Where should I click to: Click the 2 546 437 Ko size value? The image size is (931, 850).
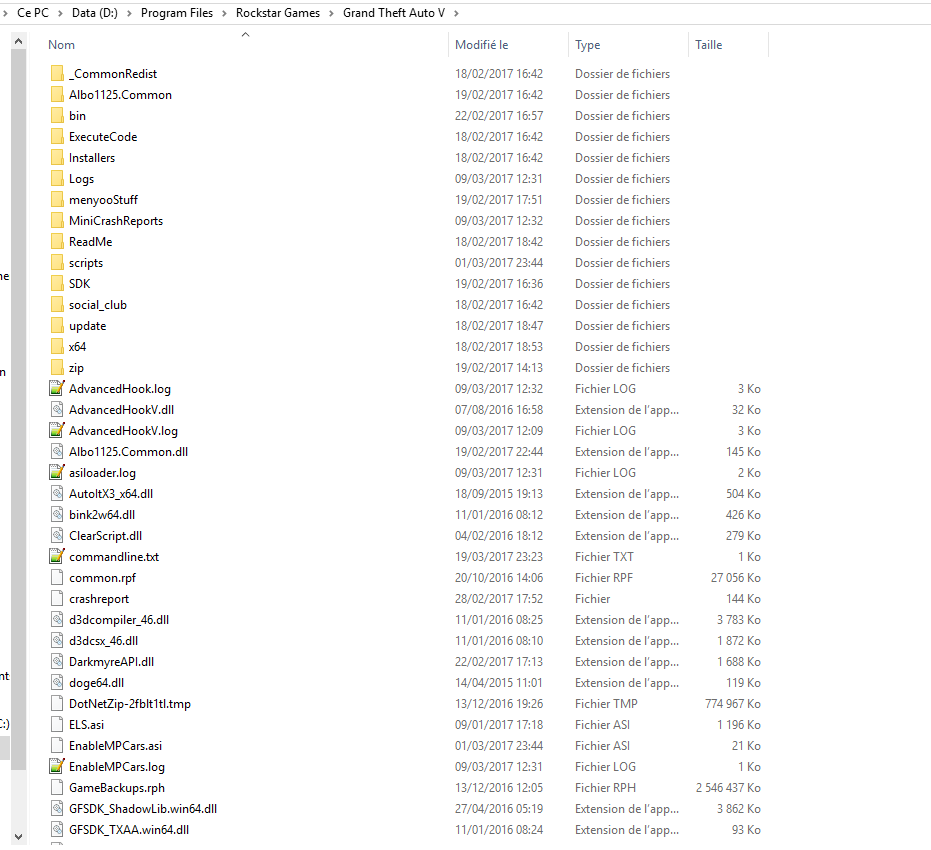coord(729,788)
